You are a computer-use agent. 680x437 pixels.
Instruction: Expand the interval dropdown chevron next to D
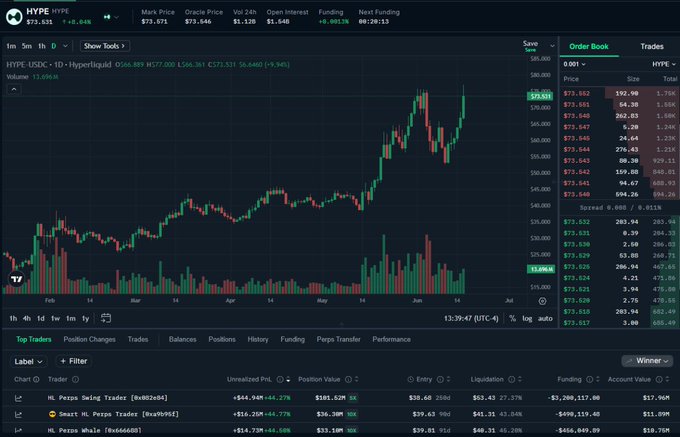[x=65, y=46]
